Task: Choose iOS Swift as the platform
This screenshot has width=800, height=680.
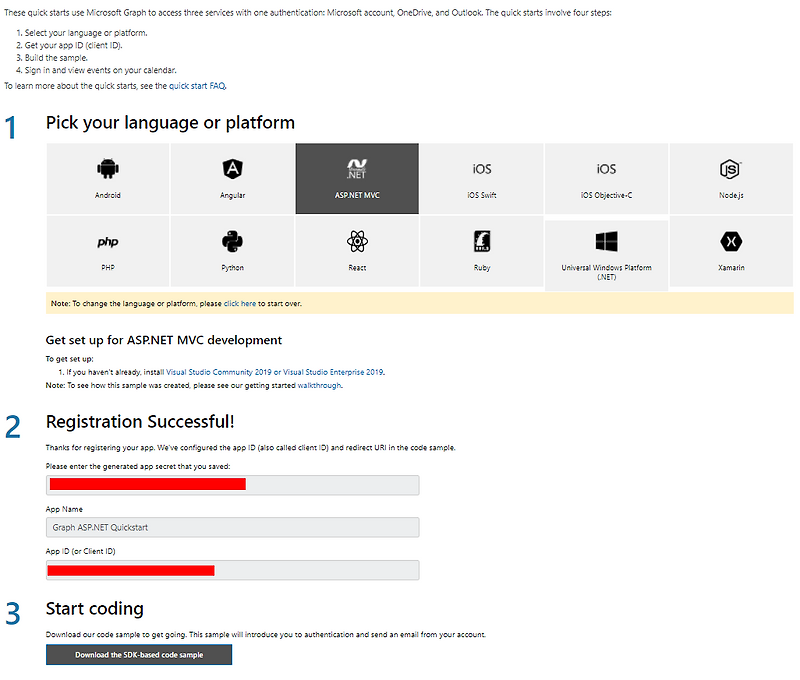Action: point(481,178)
